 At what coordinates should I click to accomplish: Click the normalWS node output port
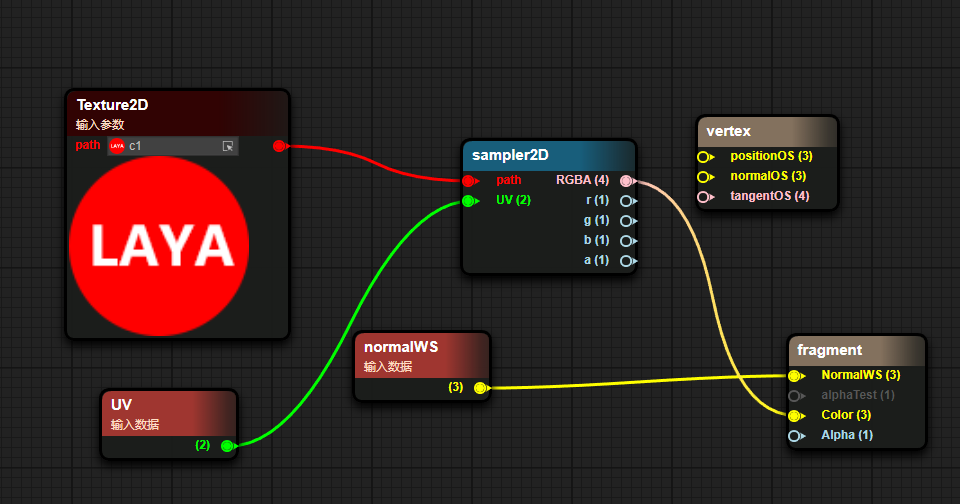(480, 388)
